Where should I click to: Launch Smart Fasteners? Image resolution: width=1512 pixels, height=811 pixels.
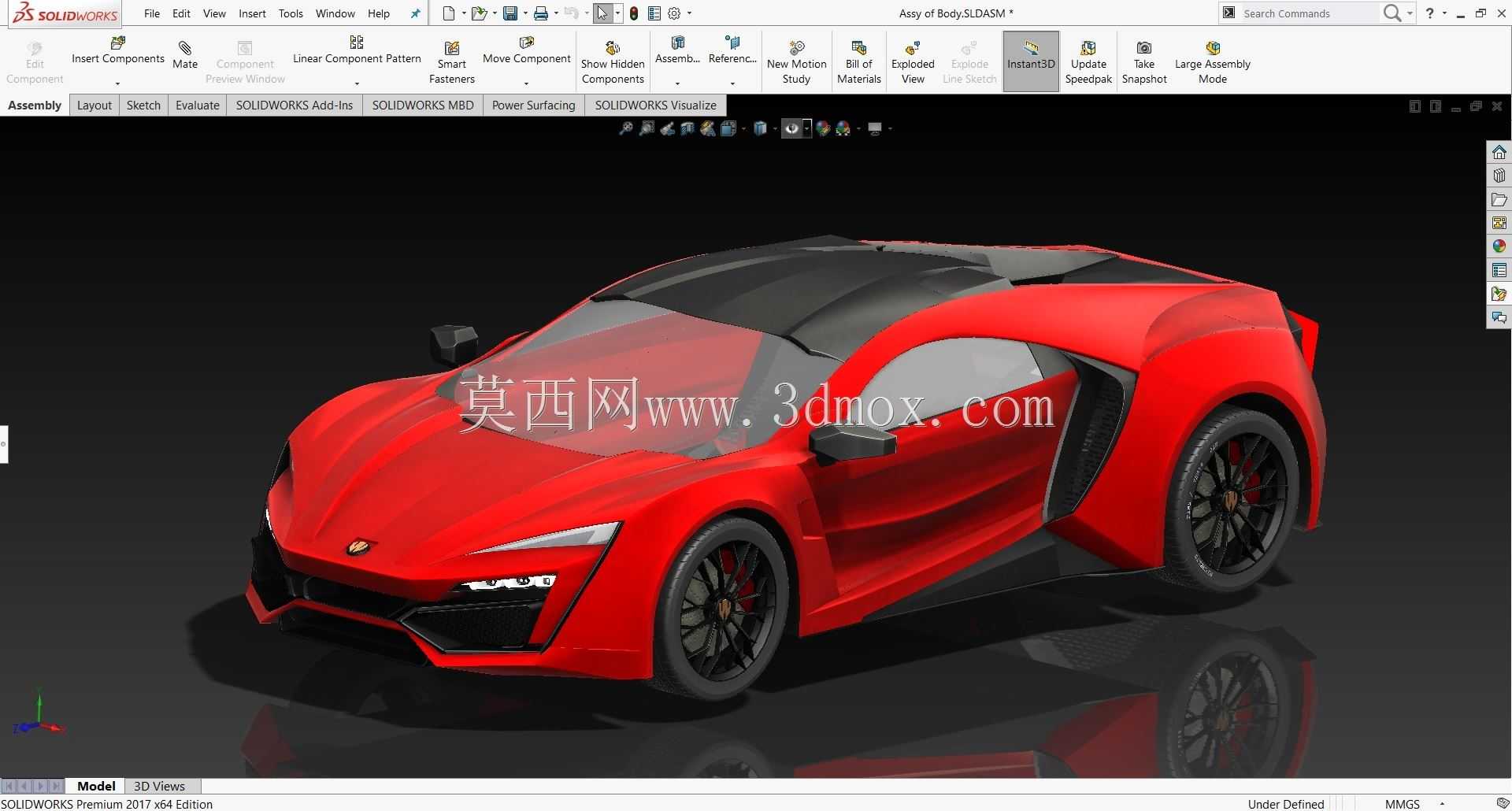[452, 62]
